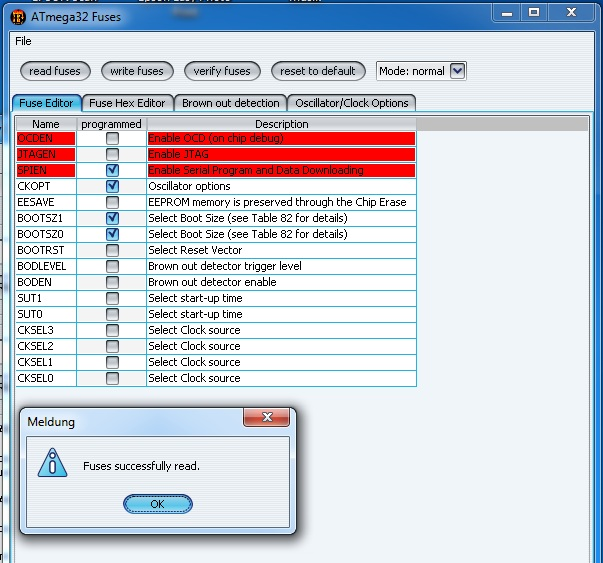
Task: Click the 'Select Reset Vector' description
Action: 282,250
